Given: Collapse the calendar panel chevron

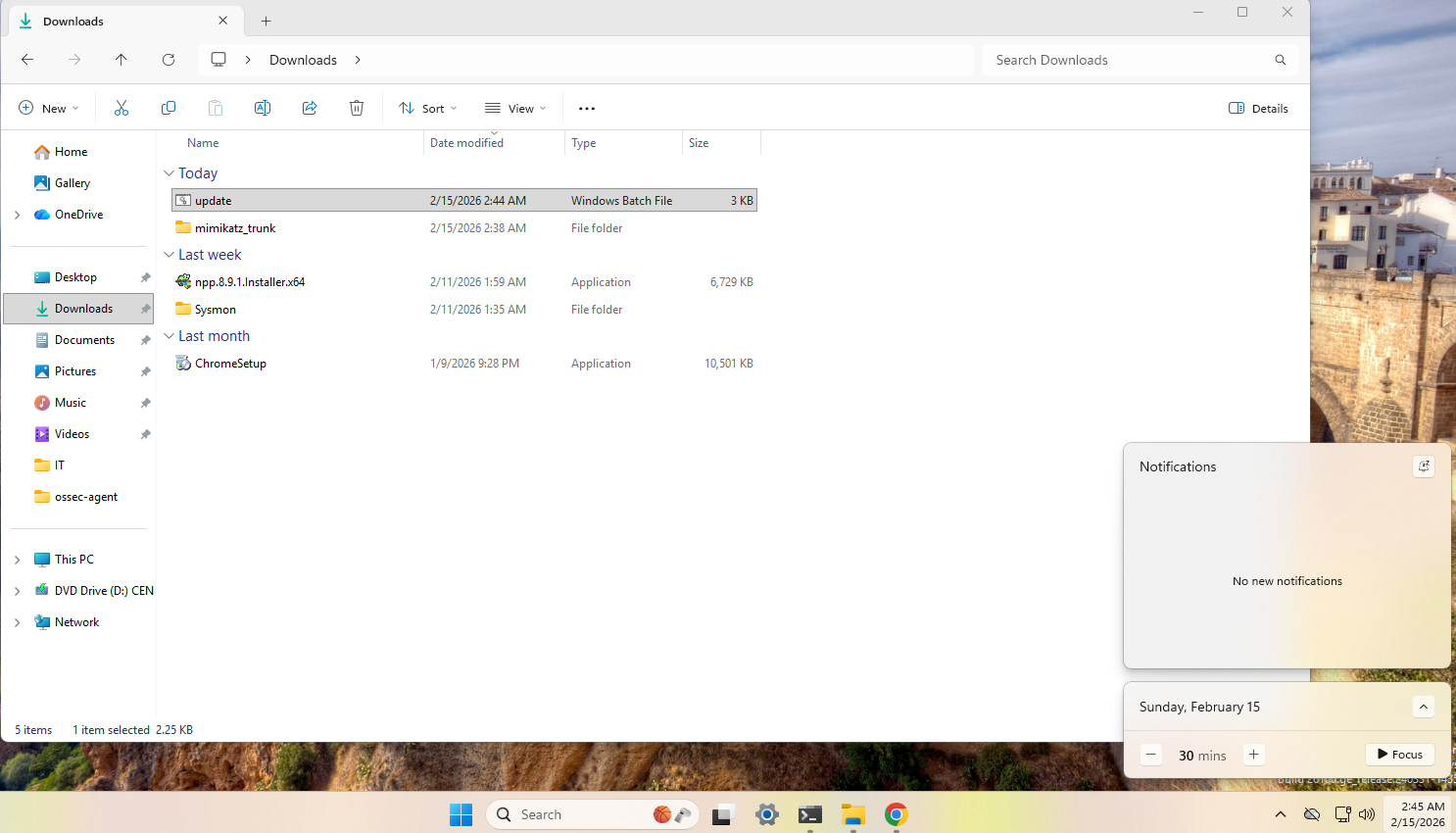Looking at the screenshot, I should (1424, 707).
